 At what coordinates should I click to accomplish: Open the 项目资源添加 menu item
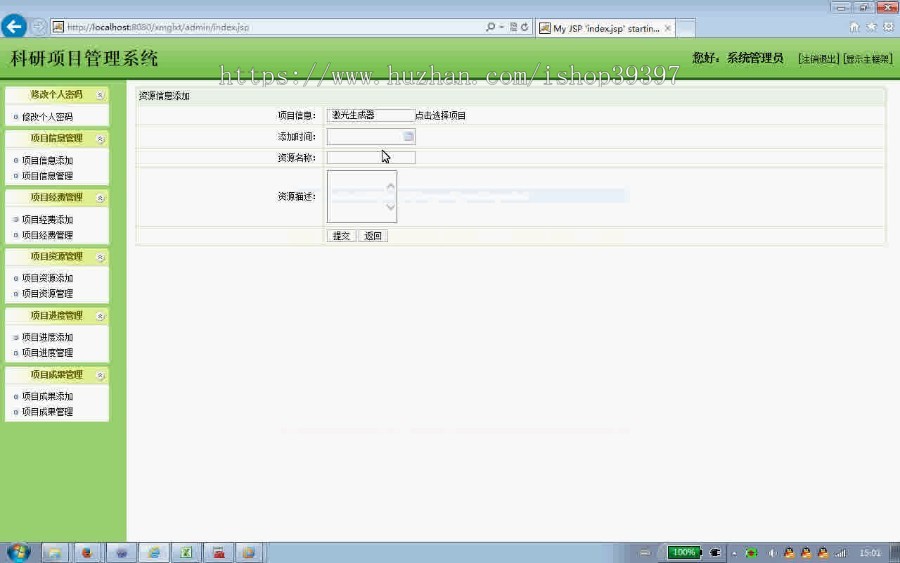47,278
